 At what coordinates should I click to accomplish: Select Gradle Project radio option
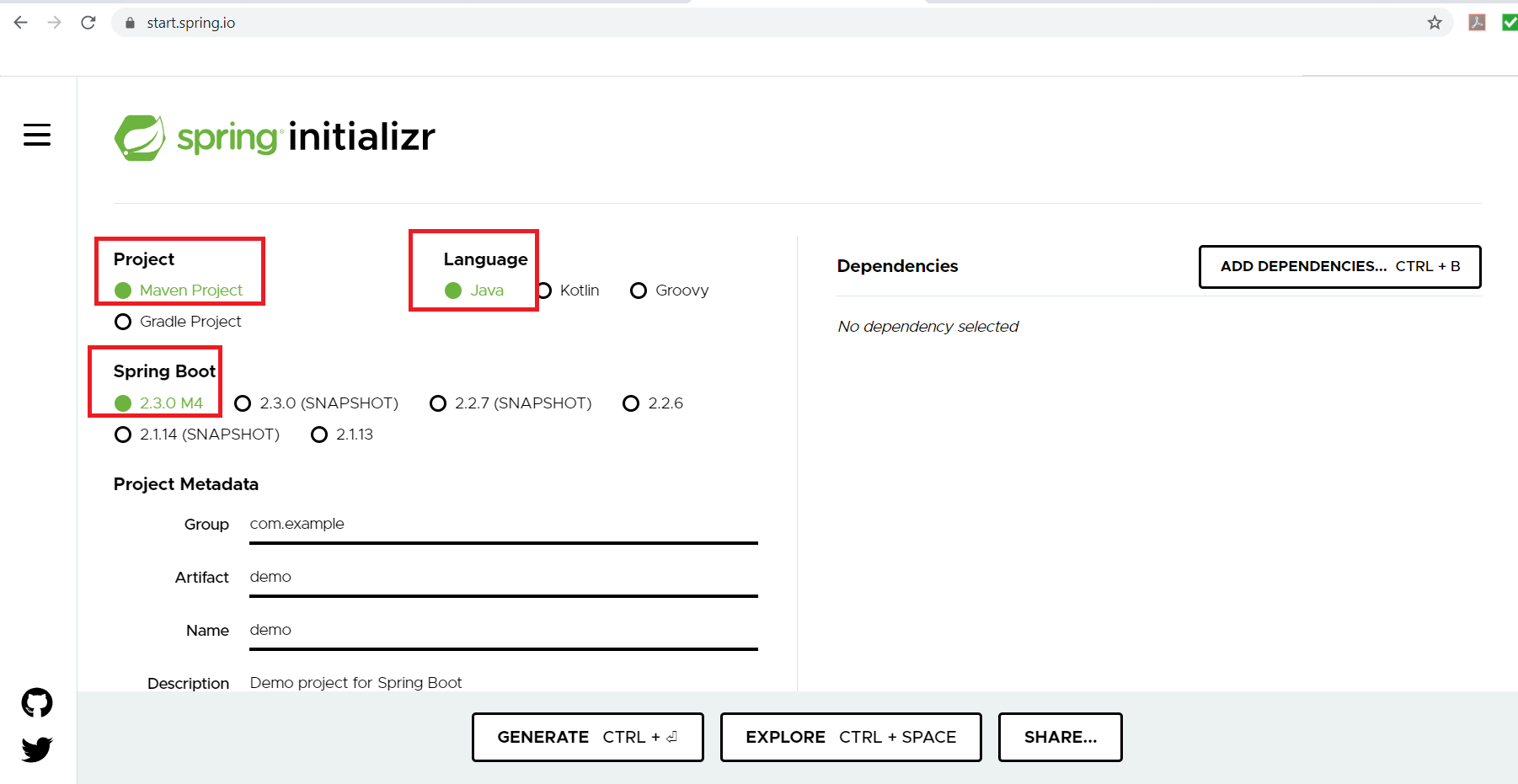tap(123, 322)
